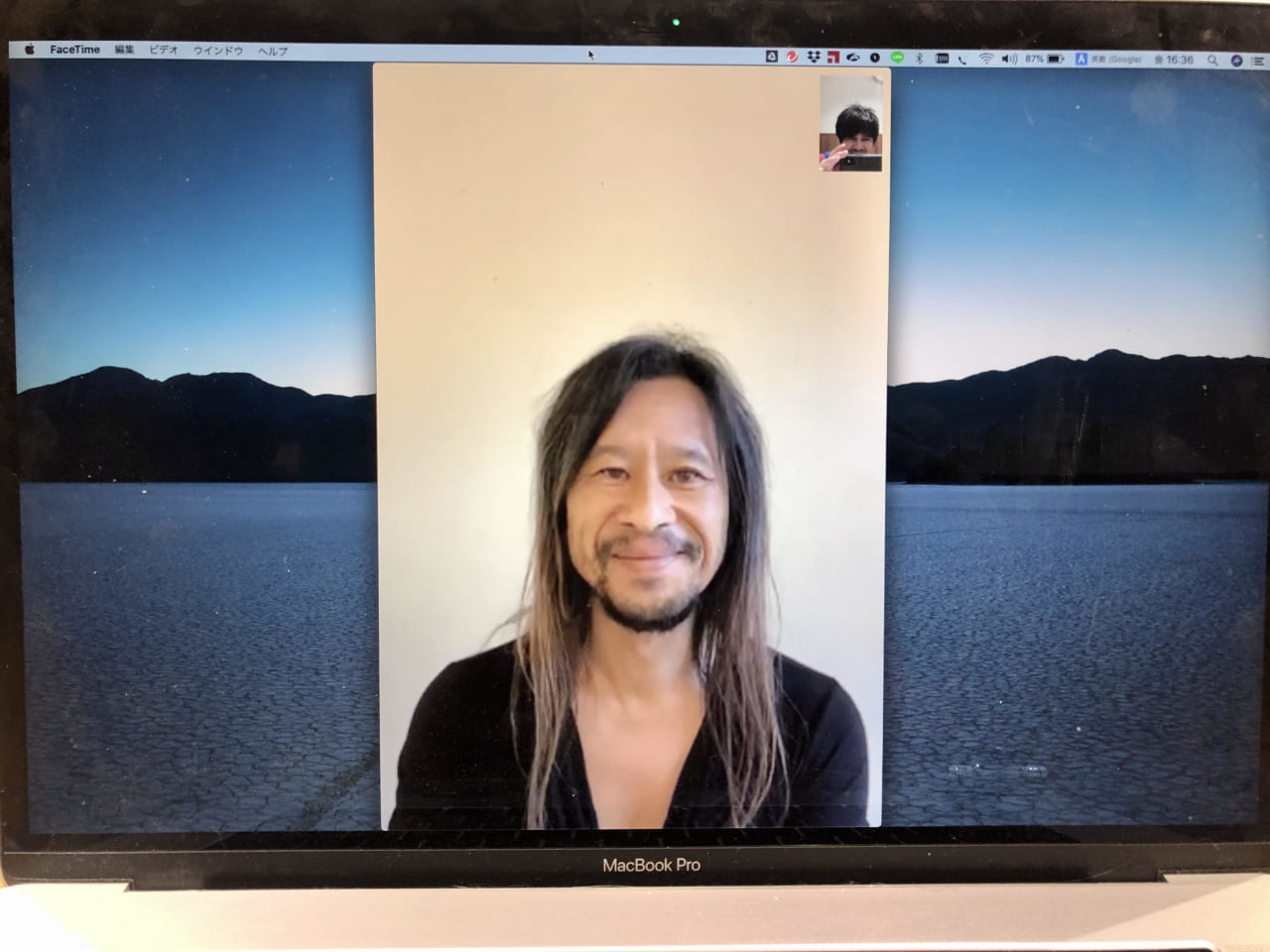
Task: Click the ヘルプ menu item
Action: click(x=274, y=50)
